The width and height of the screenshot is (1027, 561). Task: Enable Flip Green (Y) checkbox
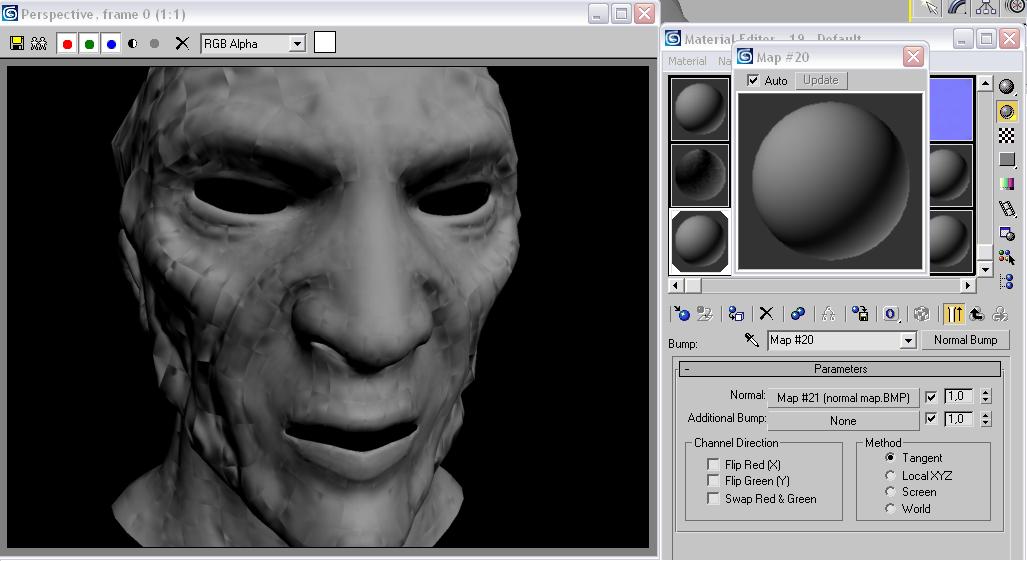[x=713, y=481]
